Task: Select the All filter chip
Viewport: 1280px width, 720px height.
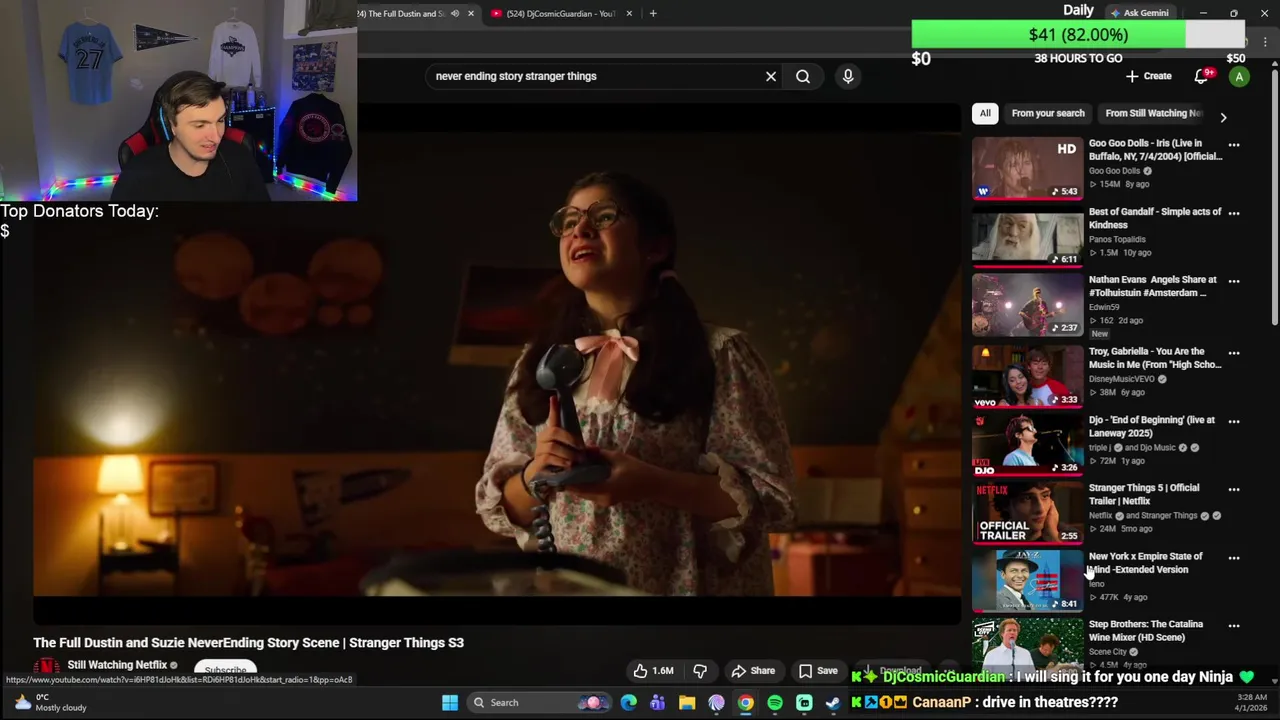Action: pyautogui.click(x=985, y=113)
